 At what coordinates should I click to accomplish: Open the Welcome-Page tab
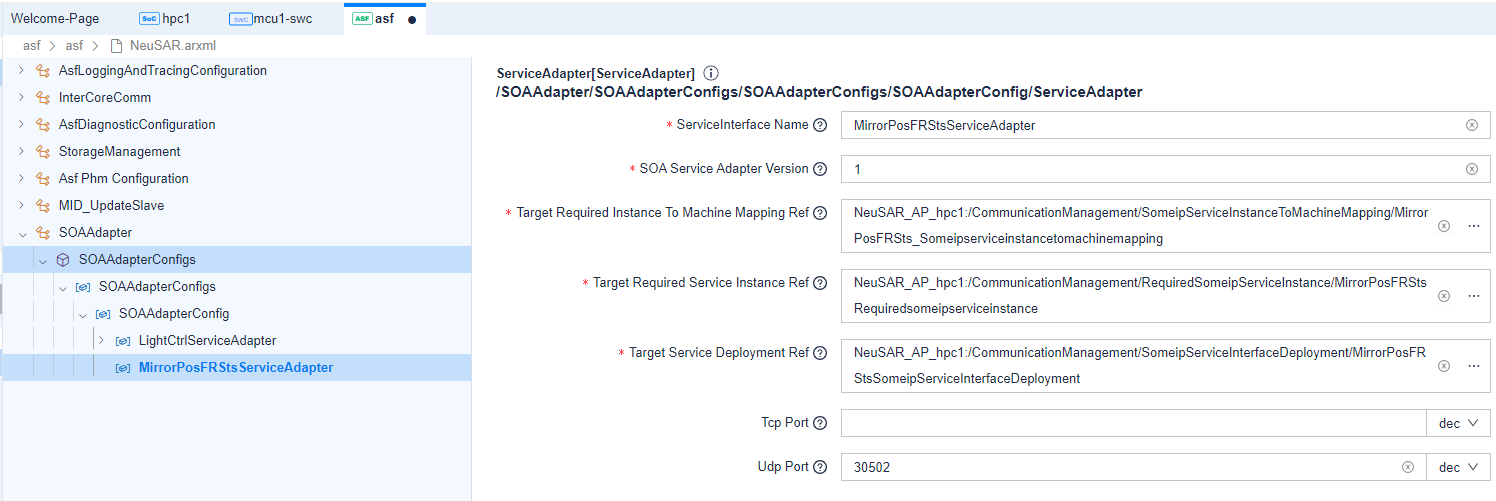click(55, 19)
